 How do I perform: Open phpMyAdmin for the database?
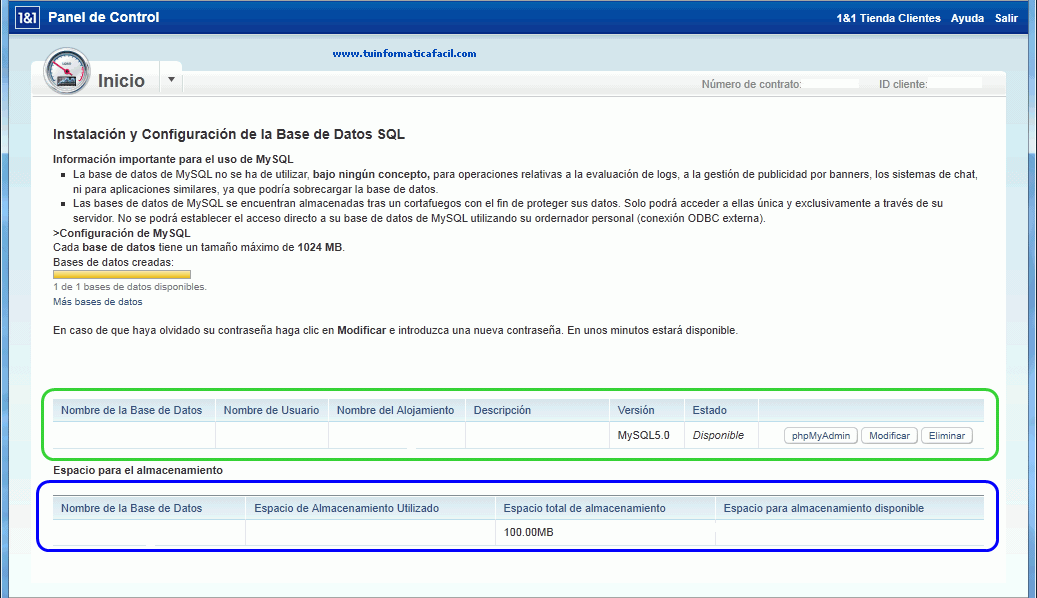(821, 435)
